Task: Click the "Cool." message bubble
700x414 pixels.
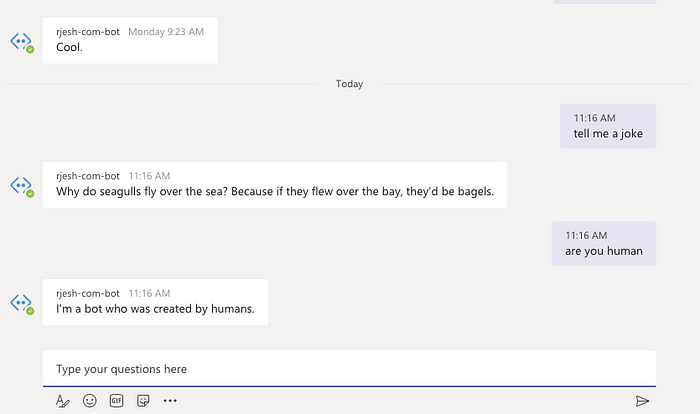Action: tap(130, 41)
